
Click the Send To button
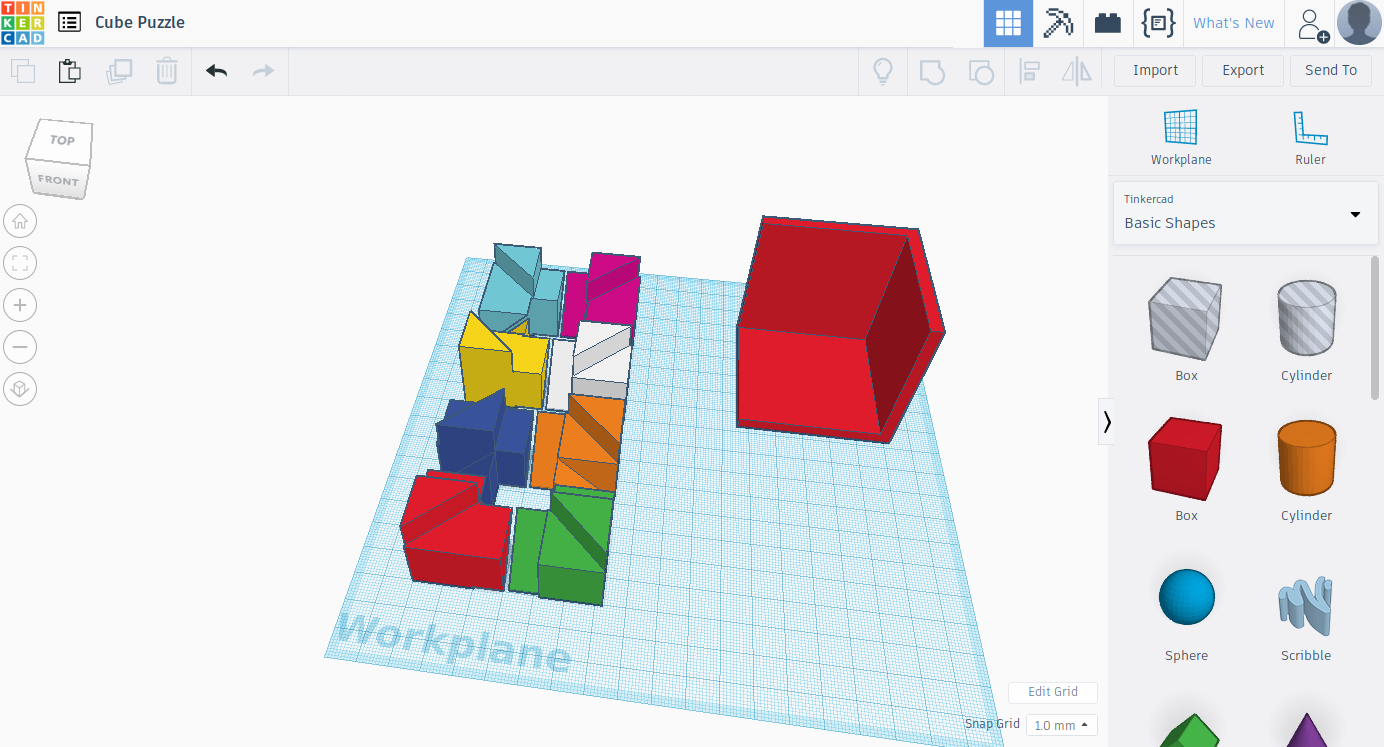click(x=1331, y=70)
